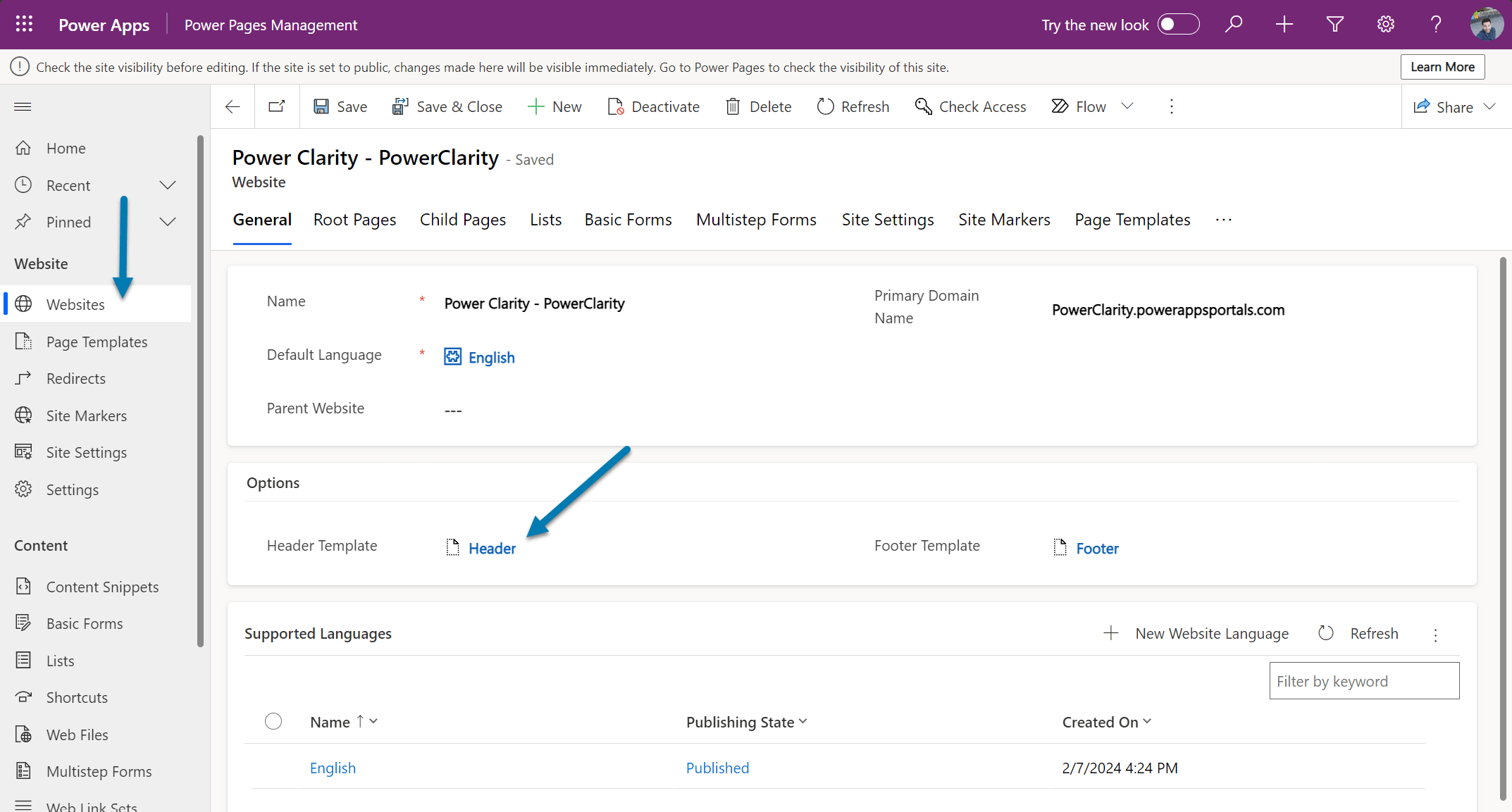The image size is (1512, 812).
Task: Open Check Access from the toolbar
Action: coord(970,106)
